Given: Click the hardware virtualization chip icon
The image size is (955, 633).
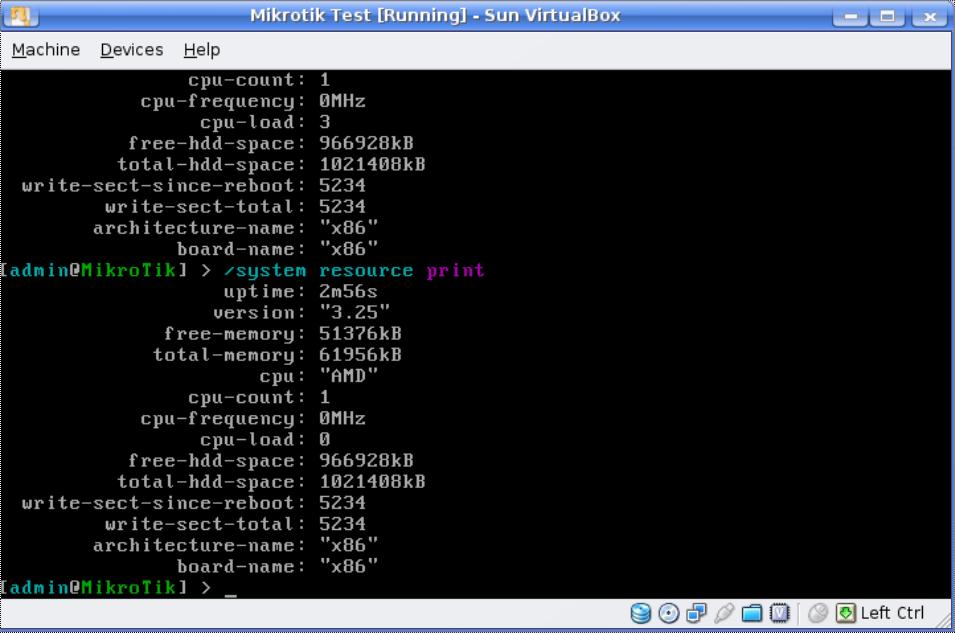Looking at the screenshot, I should 780,613.
